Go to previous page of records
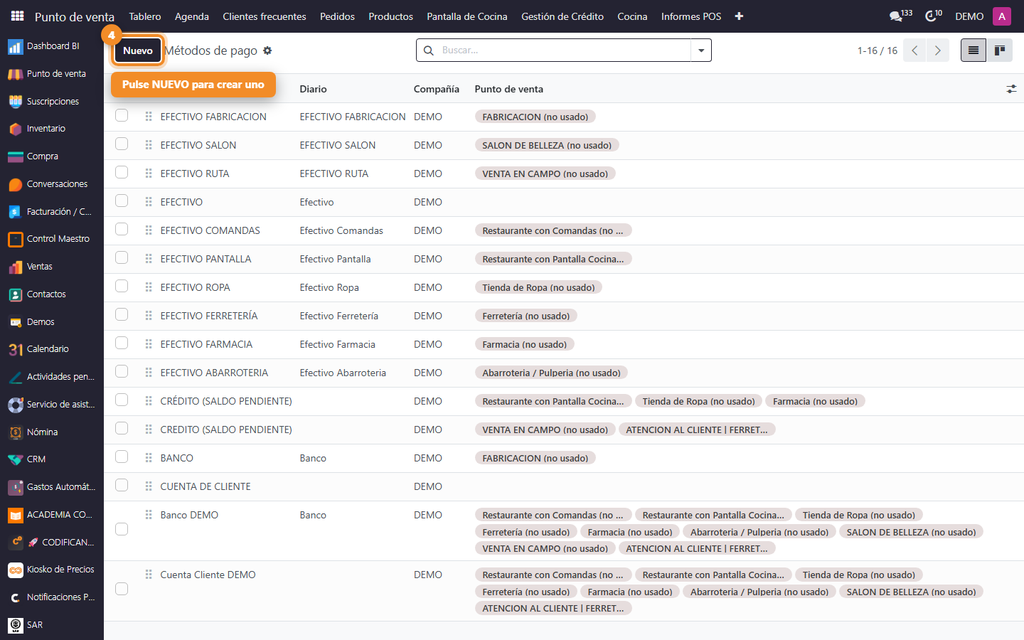Image resolution: width=1024 pixels, height=640 pixels. pos(915,50)
